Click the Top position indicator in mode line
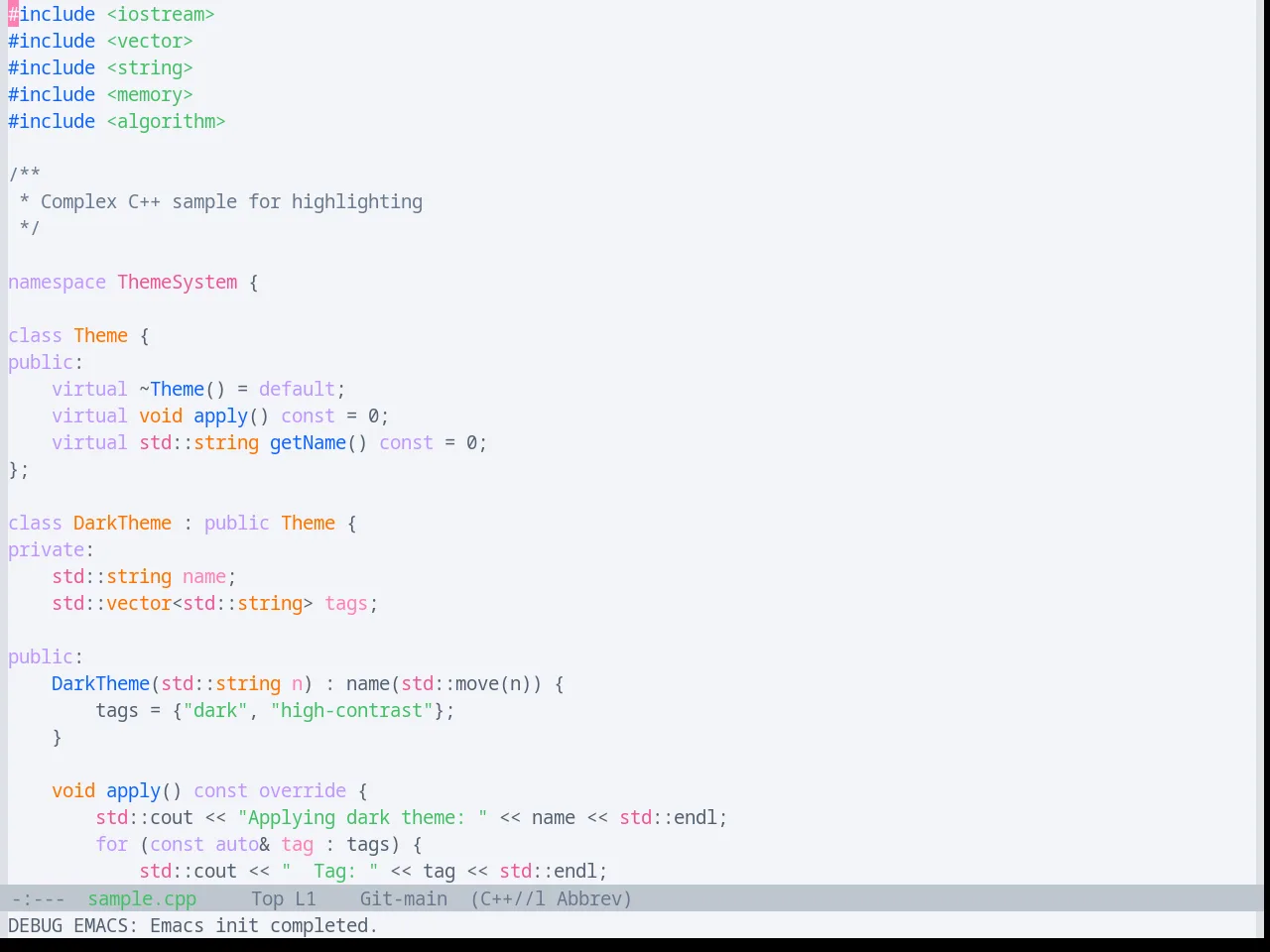This screenshot has height=952, width=1270. tap(267, 898)
